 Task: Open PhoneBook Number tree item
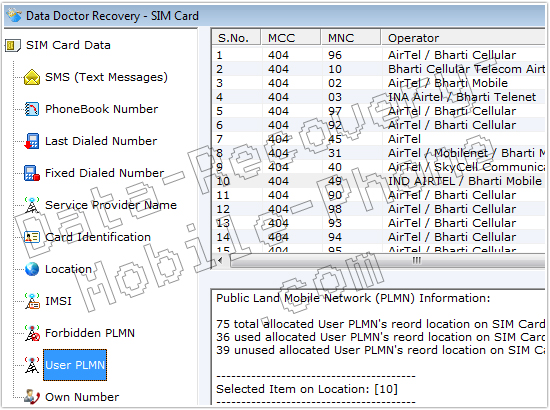coord(101,109)
